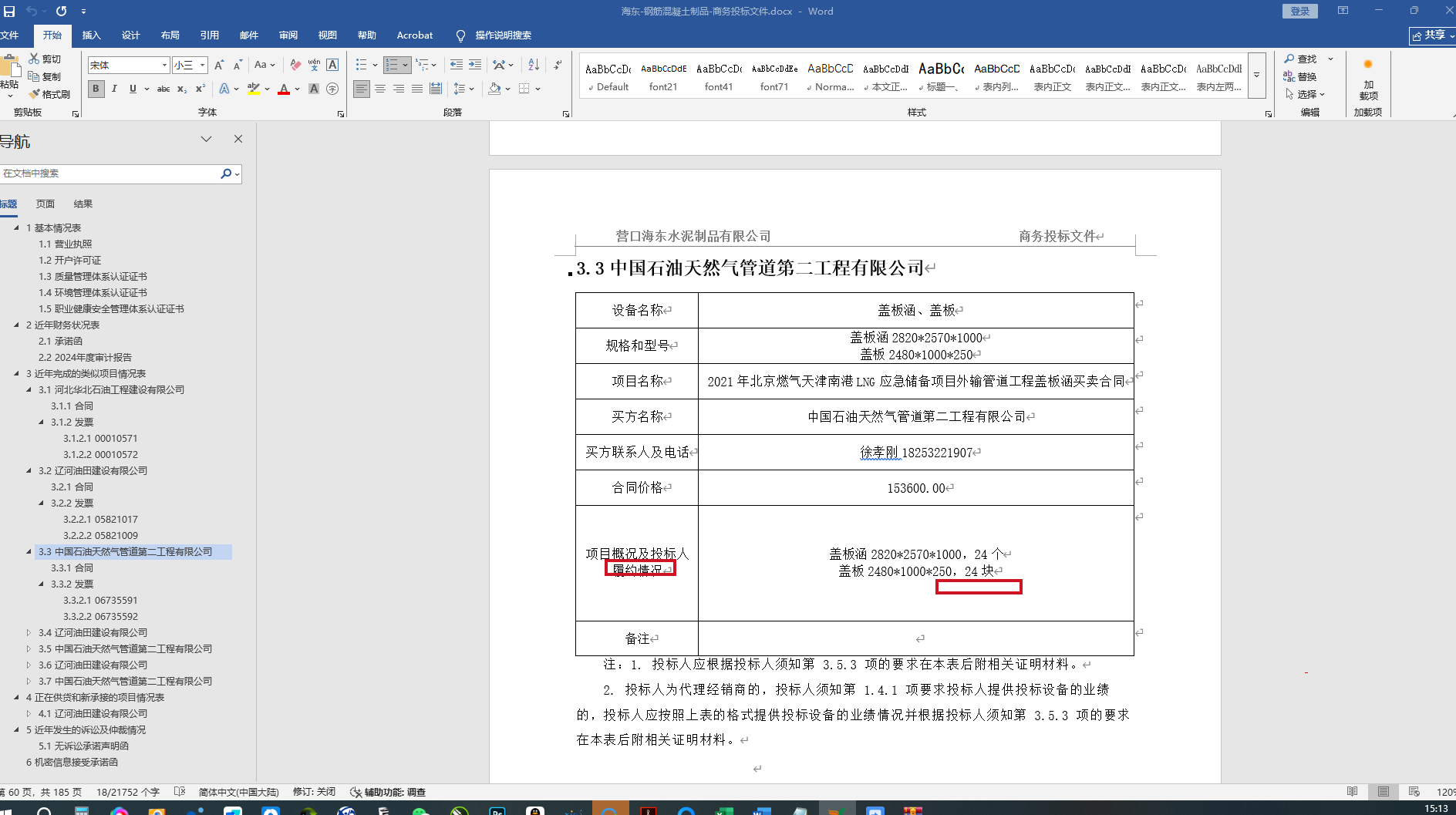Toggle italic formatting
This screenshot has width=1456, height=815.
coord(114,89)
